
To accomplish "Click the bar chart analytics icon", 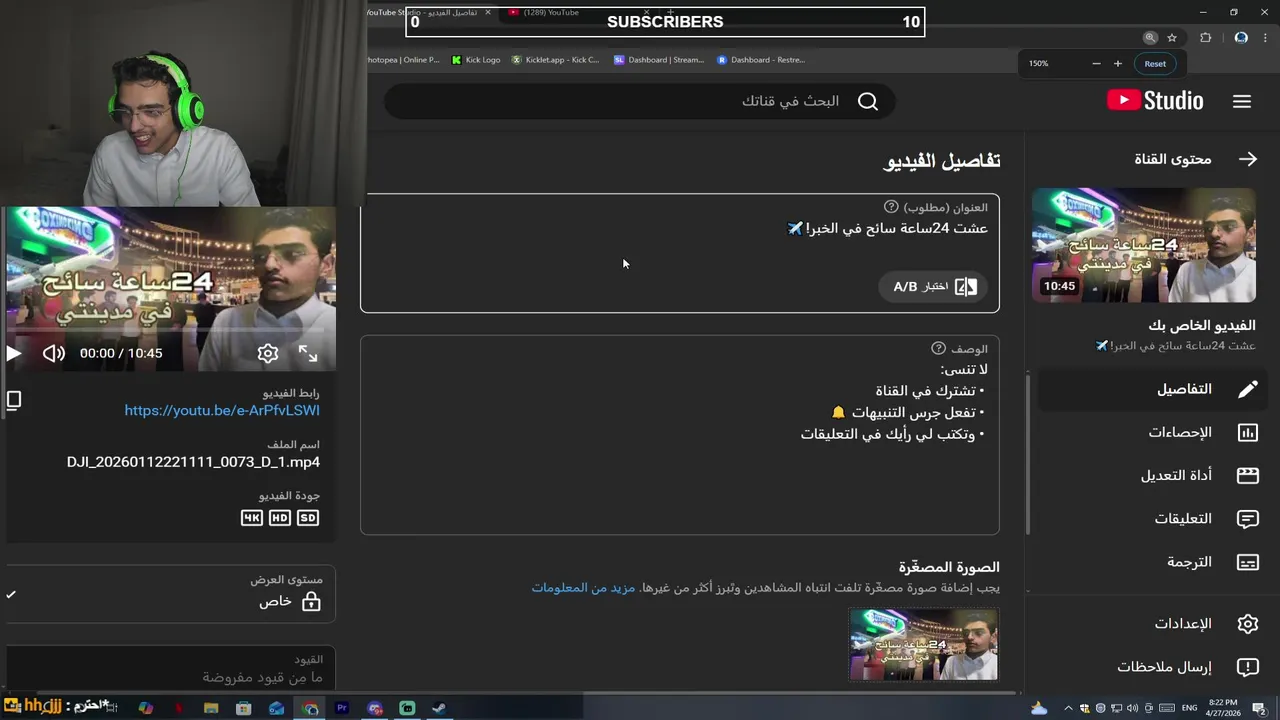I will tap(1247, 432).
